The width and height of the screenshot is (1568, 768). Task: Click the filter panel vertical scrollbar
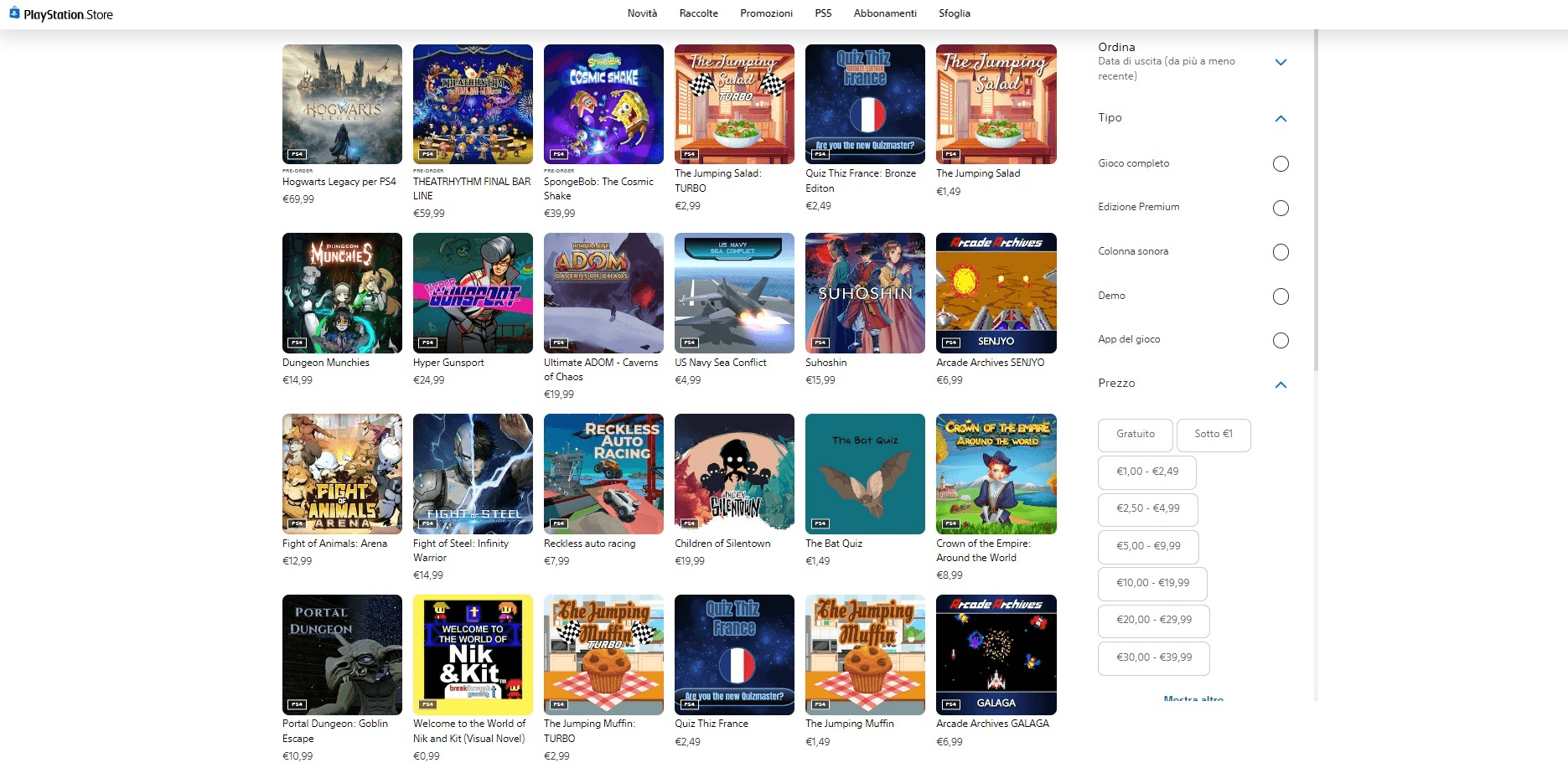[1316, 201]
